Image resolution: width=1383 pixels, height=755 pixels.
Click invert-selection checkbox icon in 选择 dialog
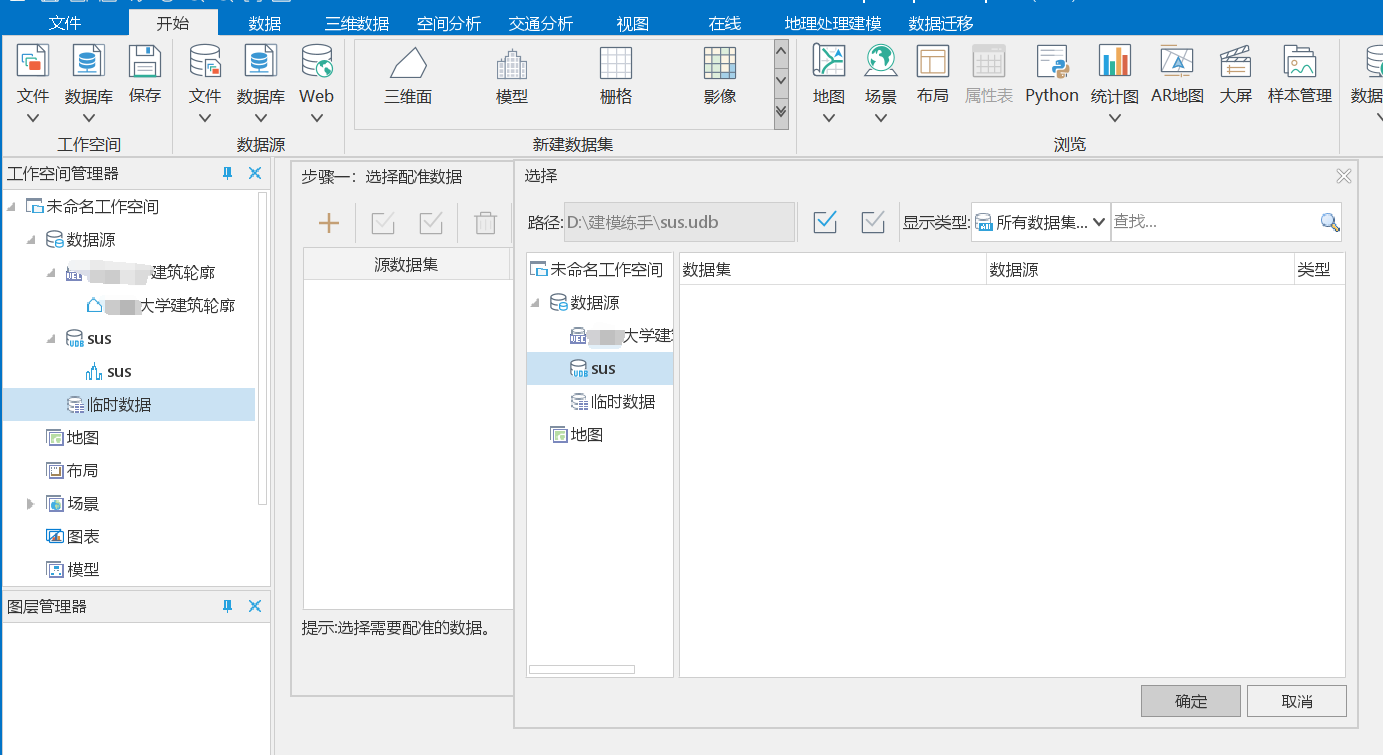pyautogui.click(x=873, y=222)
